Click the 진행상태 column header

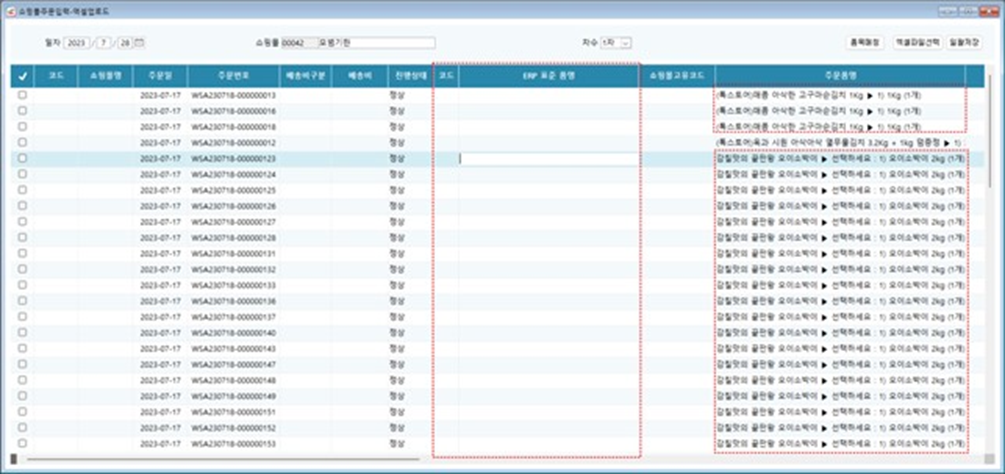coord(410,76)
